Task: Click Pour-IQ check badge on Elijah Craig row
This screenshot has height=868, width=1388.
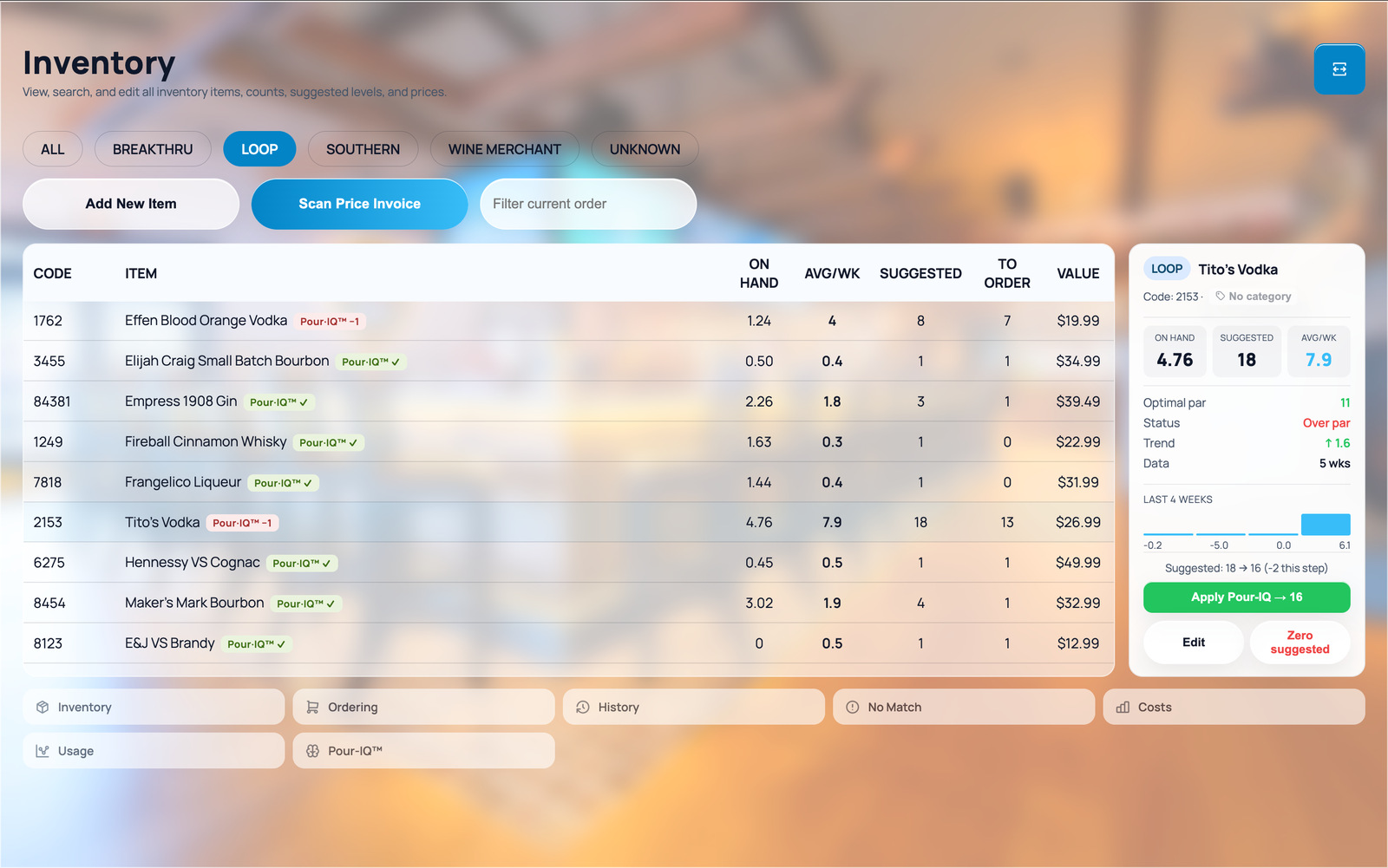Action: point(371,362)
